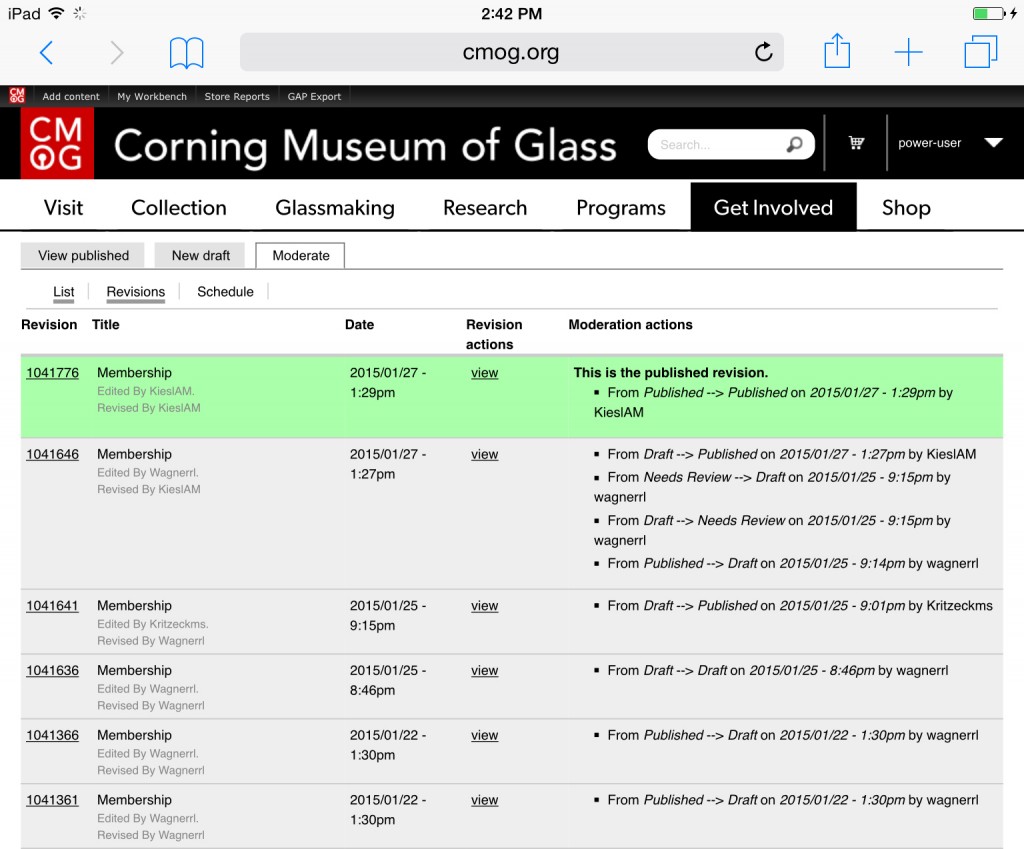
Task: Click view for revision 1041366
Action: click(485, 735)
